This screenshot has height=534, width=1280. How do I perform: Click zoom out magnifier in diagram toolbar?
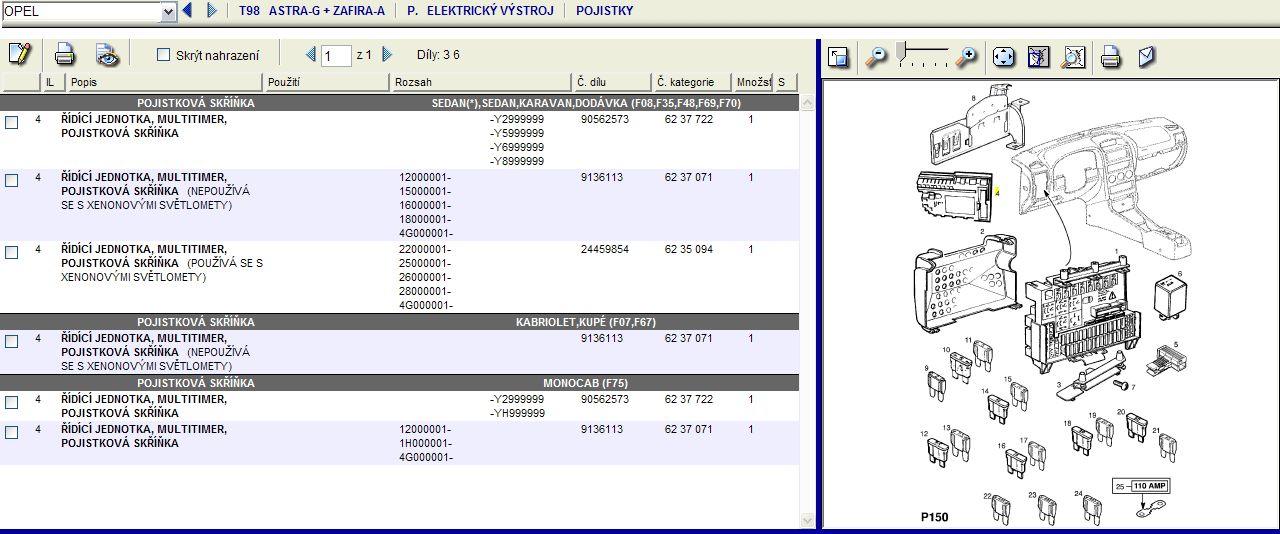876,57
